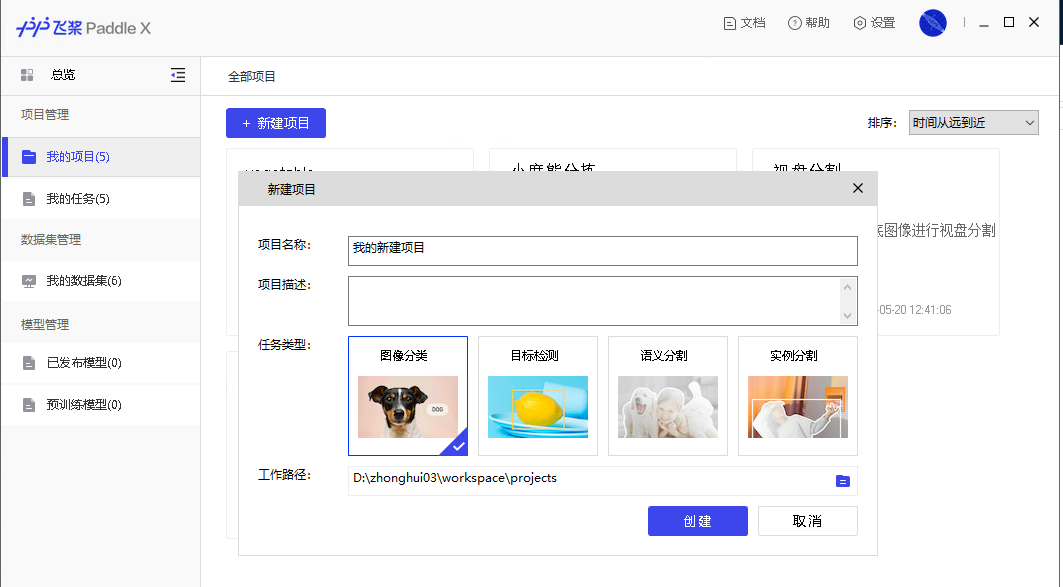Open the 文档 documentation icon
The height and width of the screenshot is (587, 1063).
pyautogui.click(x=730, y=23)
